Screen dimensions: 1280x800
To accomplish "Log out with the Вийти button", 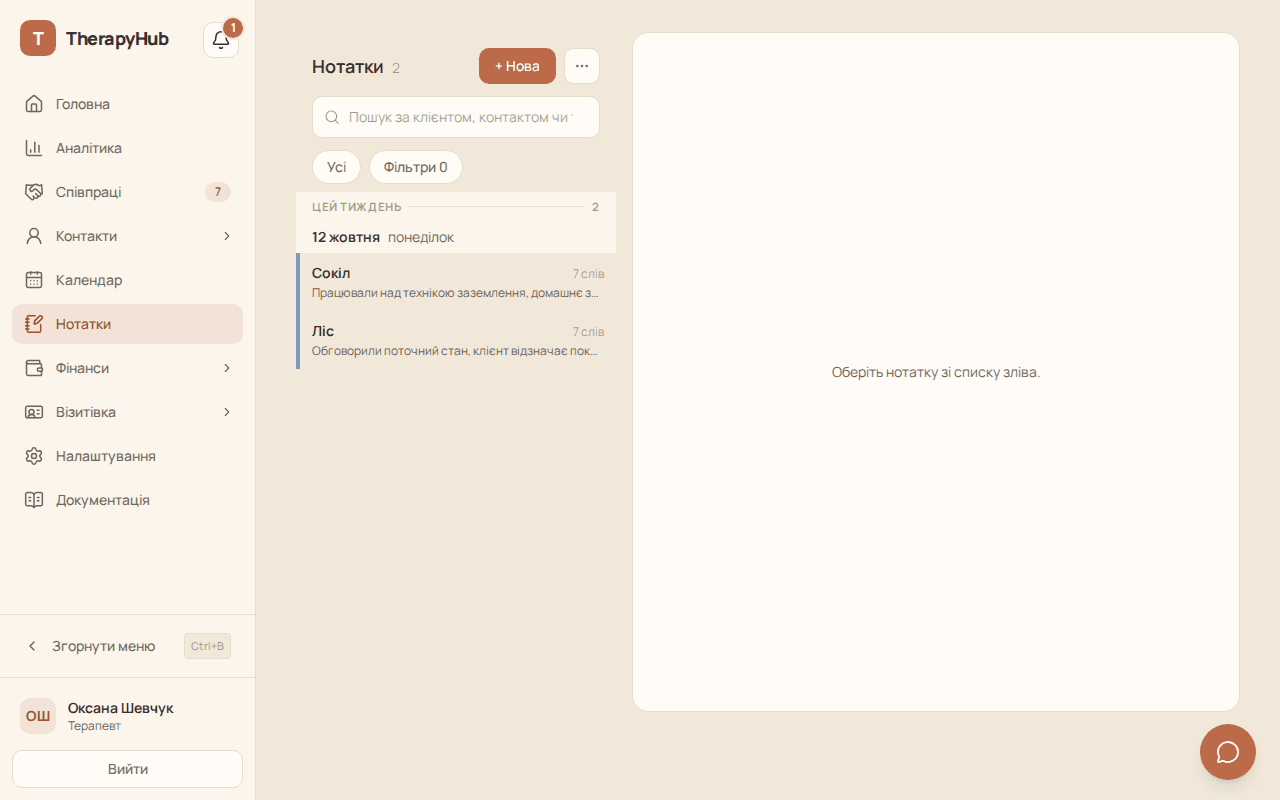I will pos(128,769).
